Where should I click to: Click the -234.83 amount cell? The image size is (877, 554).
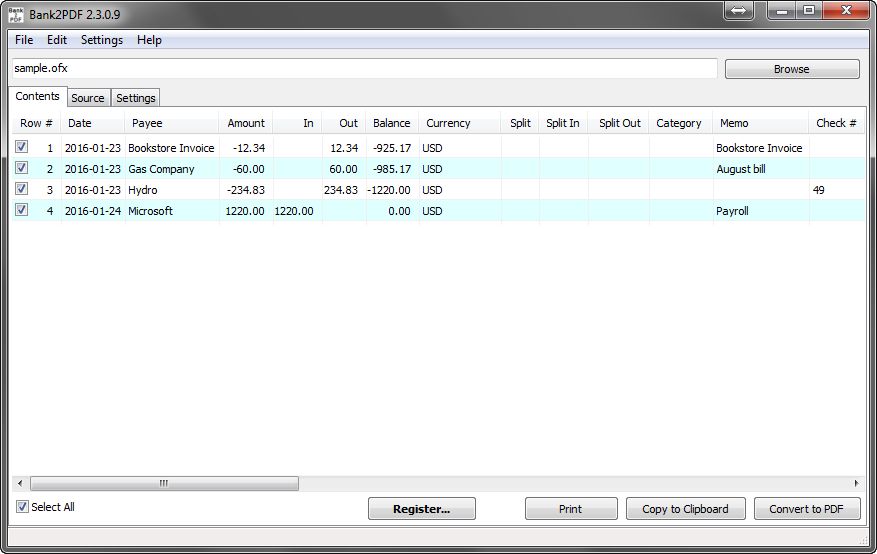[x=246, y=190]
